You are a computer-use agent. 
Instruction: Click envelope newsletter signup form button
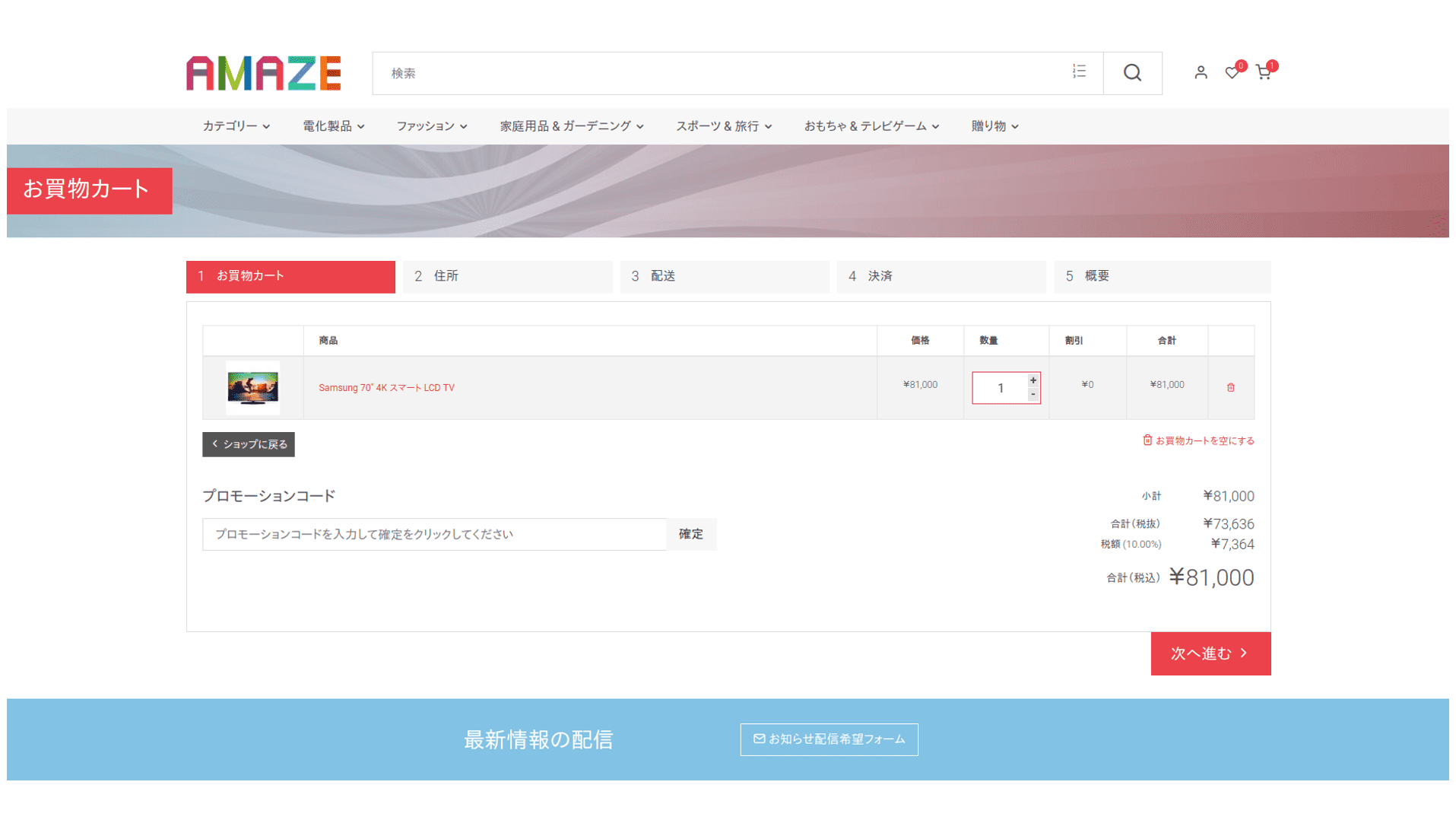point(829,739)
